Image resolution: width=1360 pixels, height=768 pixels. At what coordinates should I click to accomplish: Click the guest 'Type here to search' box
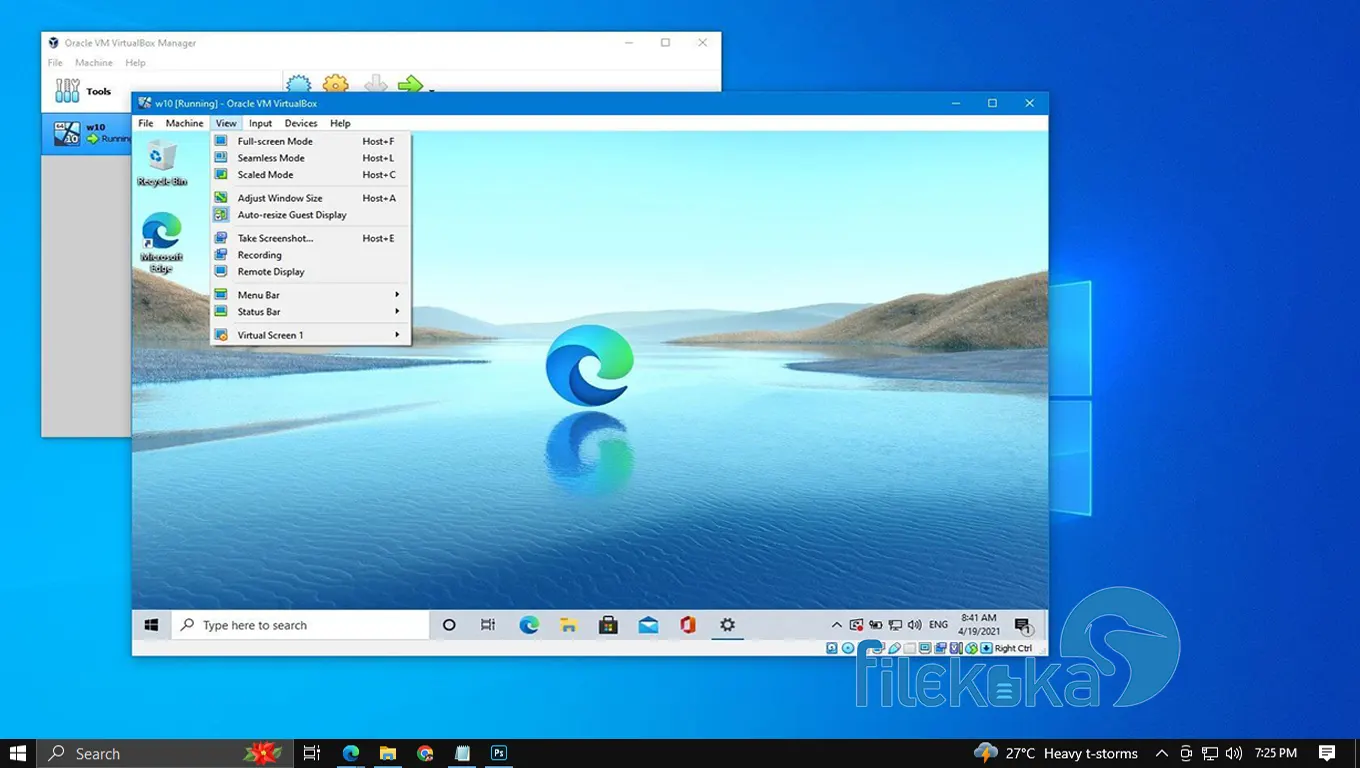click(300, 625)
